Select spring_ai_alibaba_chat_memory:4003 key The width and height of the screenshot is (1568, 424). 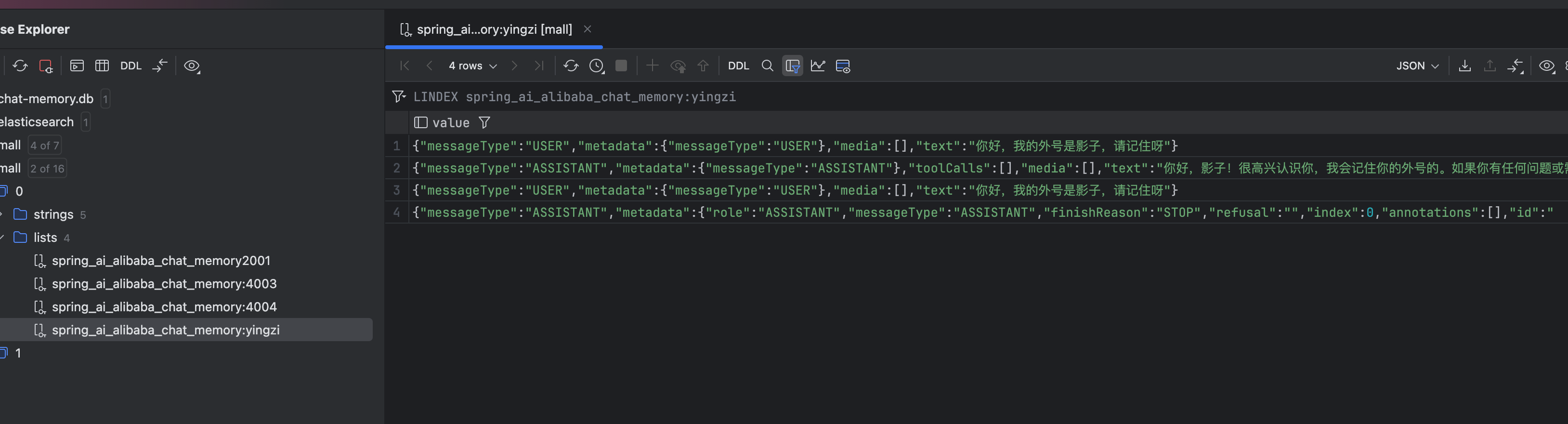click(164, 284)
